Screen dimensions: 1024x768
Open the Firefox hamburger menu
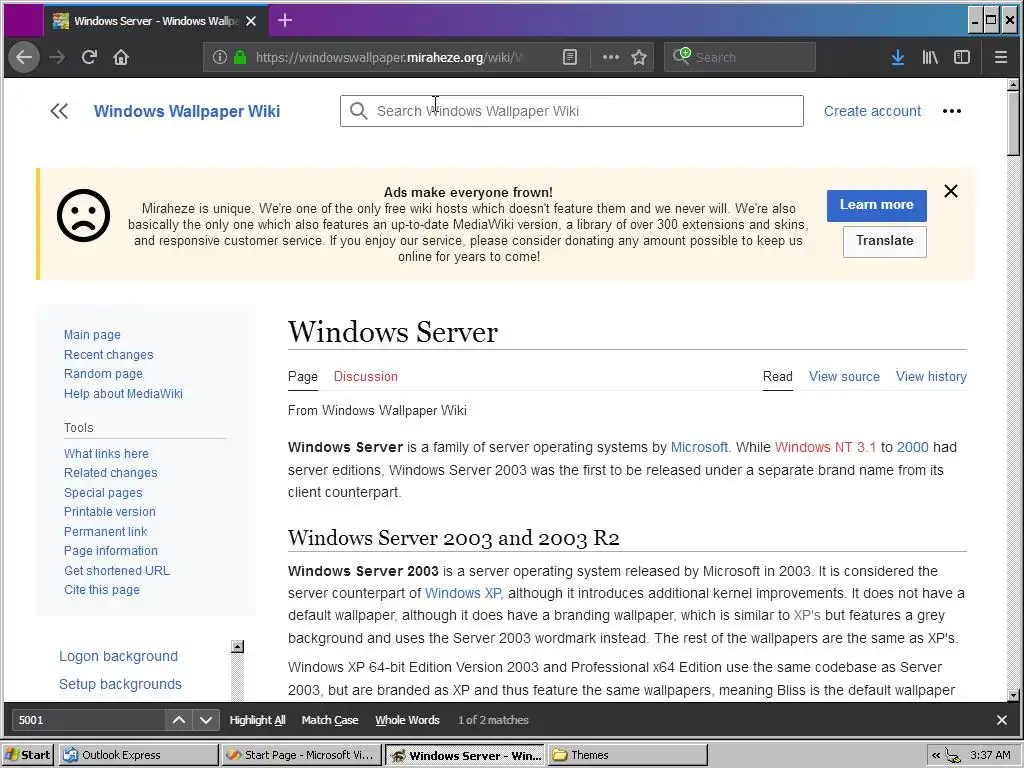(x=1000, y=57)
